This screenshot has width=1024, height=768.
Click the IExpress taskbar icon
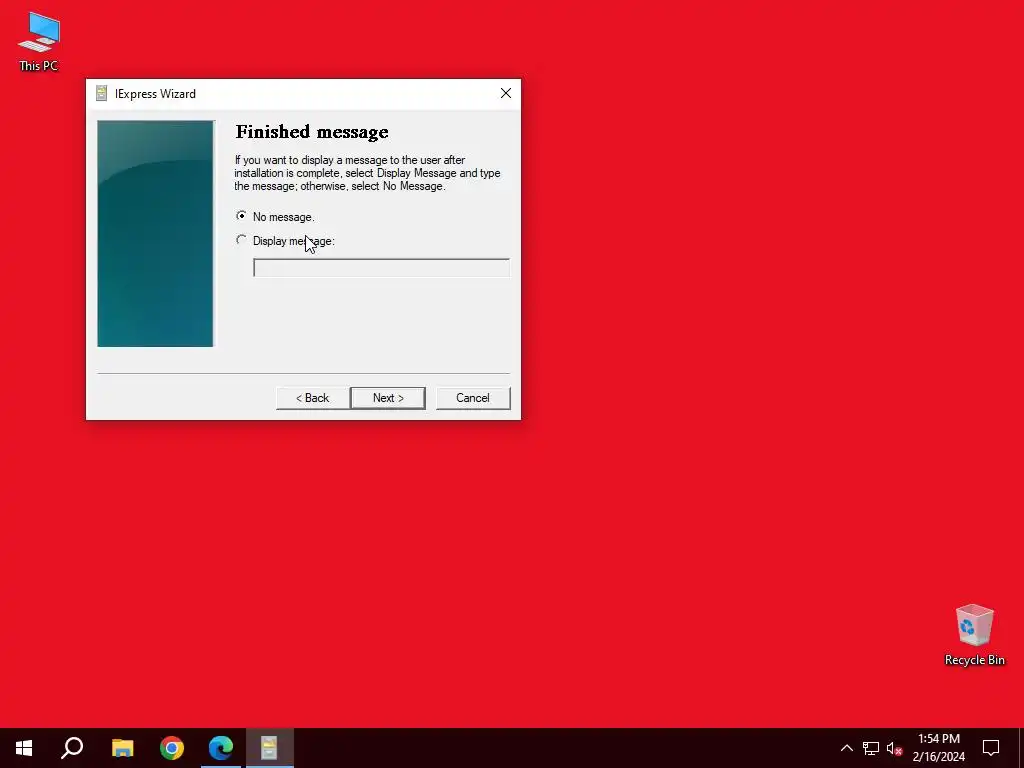click(270, 748)
